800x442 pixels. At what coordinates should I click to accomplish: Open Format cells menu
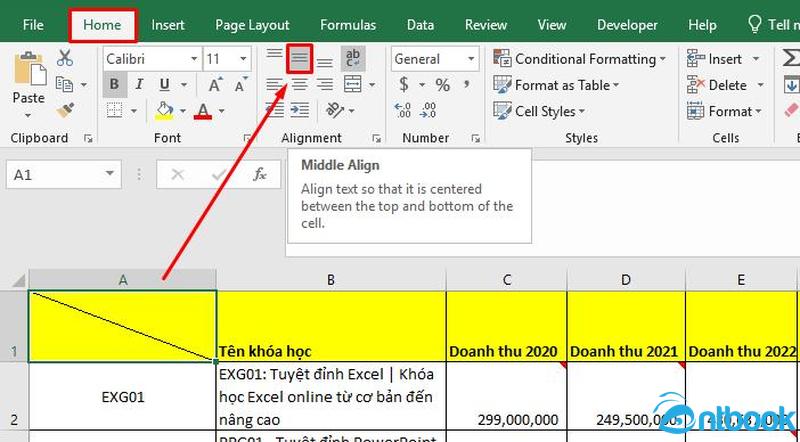coord(724,111)
